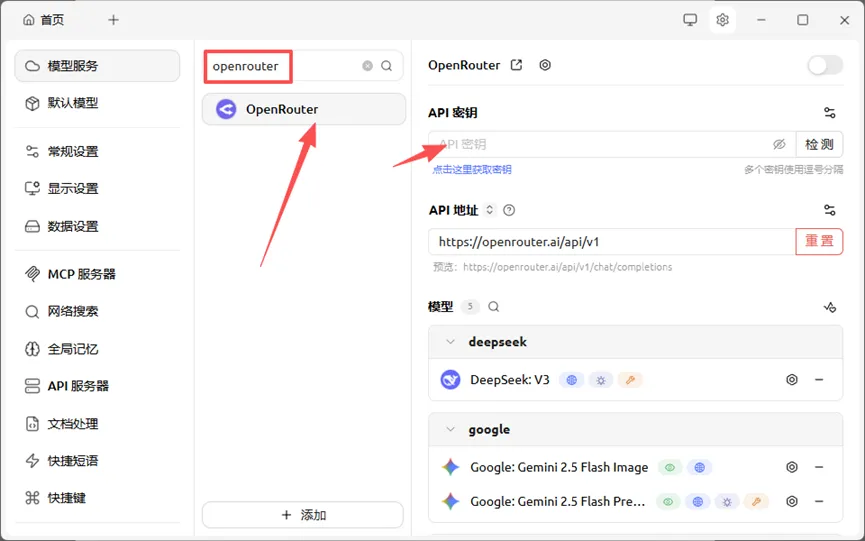
Task: Select OpenRouter provider in the list
Action: tap(304, 109)
